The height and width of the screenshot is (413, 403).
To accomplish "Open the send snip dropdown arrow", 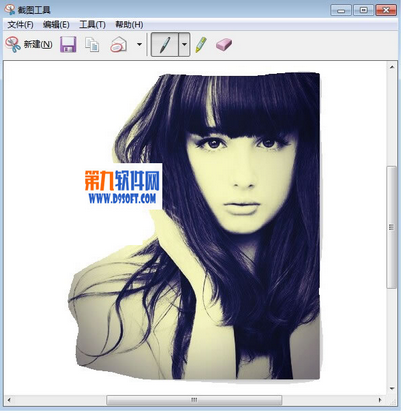I will point(139,44).
